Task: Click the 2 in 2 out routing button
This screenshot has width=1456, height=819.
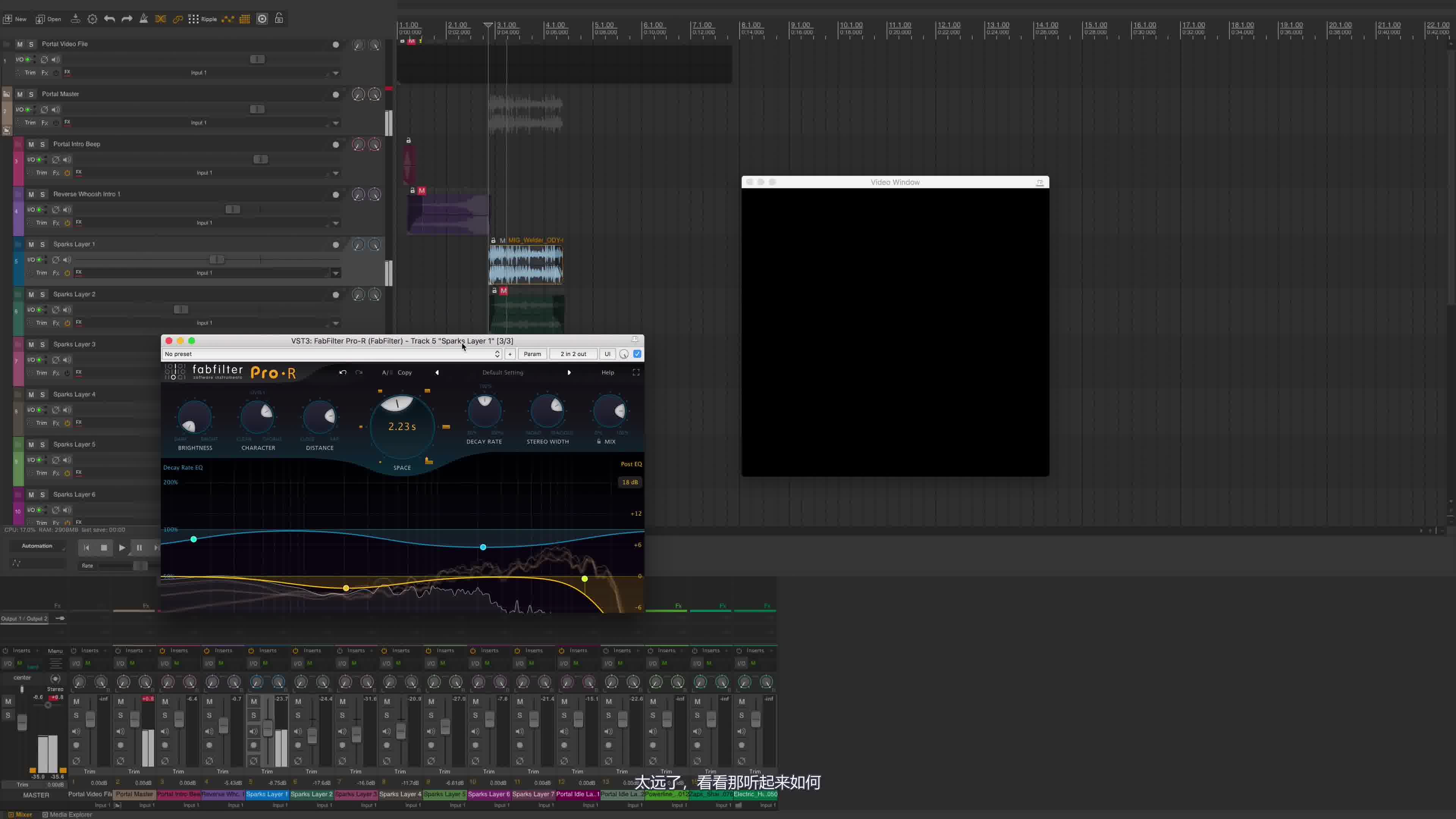Action: coord(573,354)
